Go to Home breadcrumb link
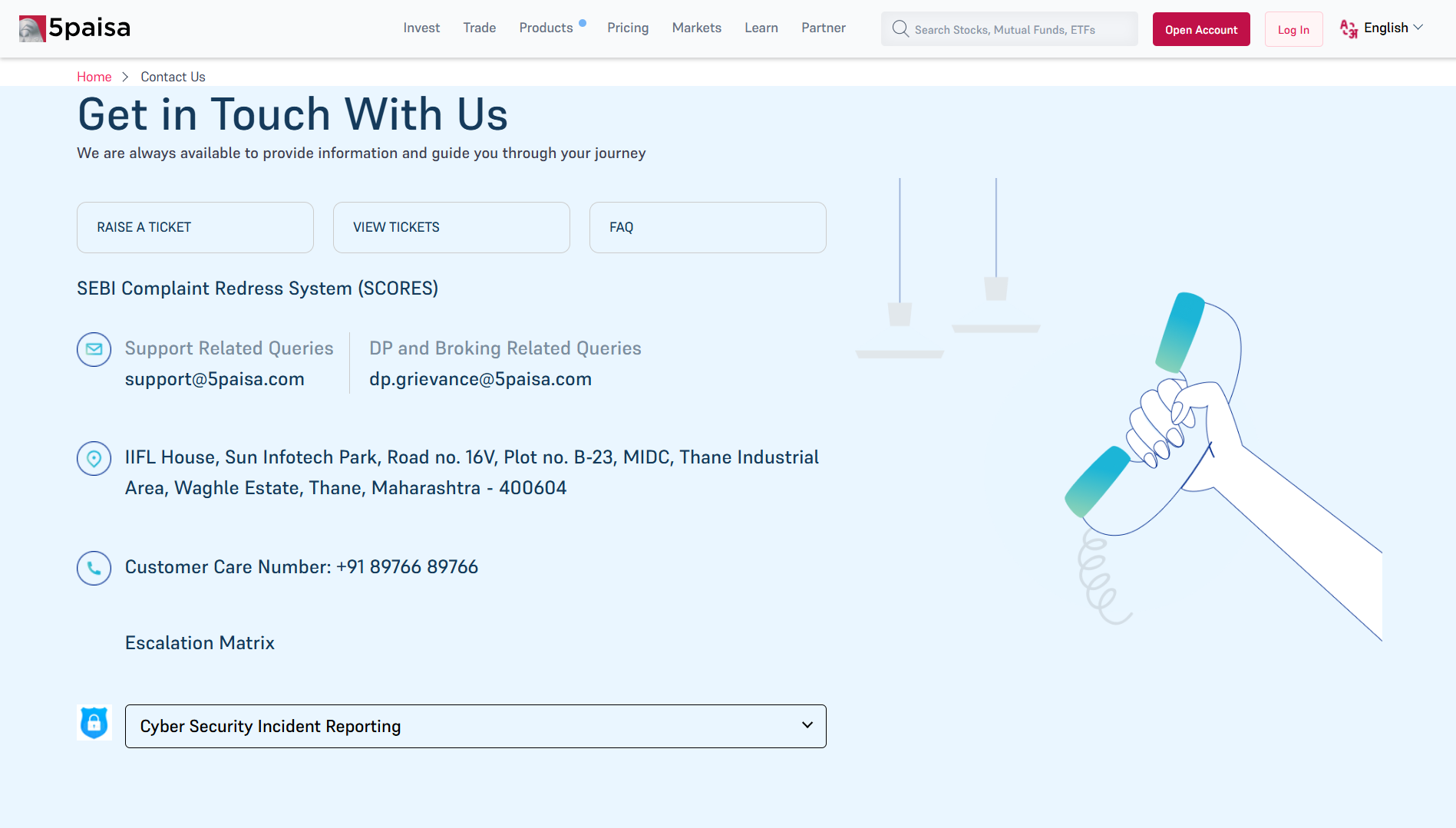Viewport: 1456px width, 828px height. tap(94, 77)
